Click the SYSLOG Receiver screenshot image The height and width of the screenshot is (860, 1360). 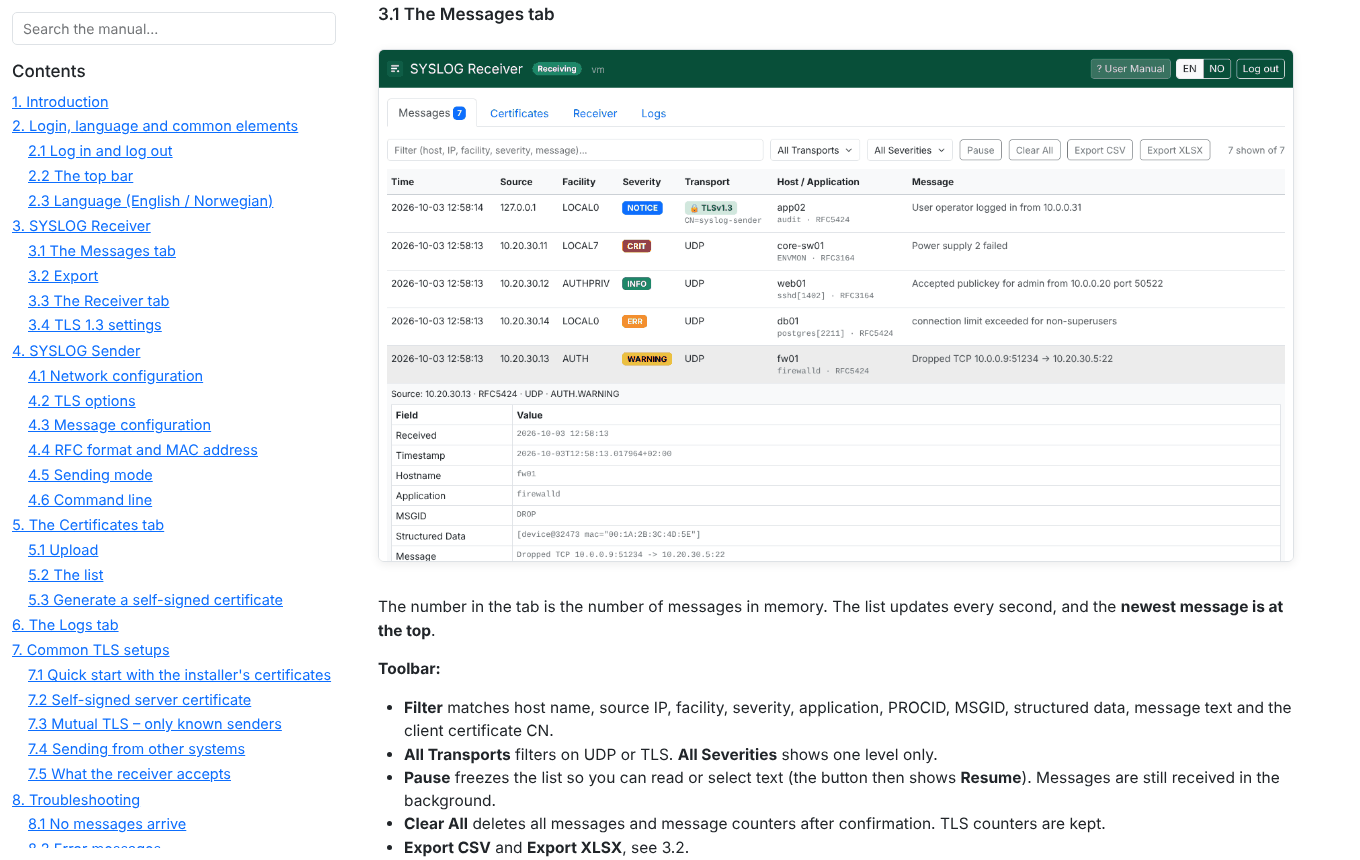836,306
